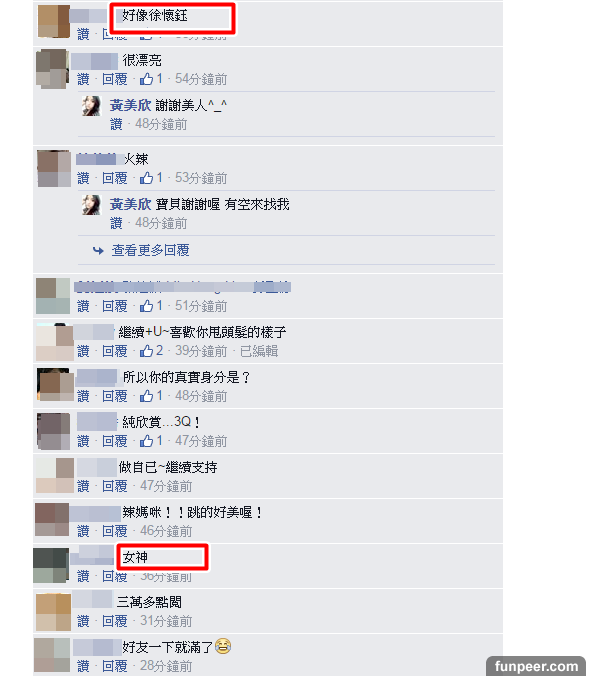Like 黃美欣's 謝謝美人 reply

[116, 124]
